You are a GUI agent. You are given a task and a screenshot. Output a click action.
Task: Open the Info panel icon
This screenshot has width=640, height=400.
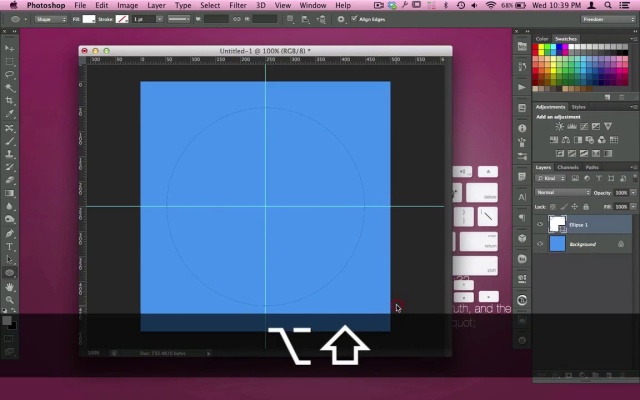522,128
